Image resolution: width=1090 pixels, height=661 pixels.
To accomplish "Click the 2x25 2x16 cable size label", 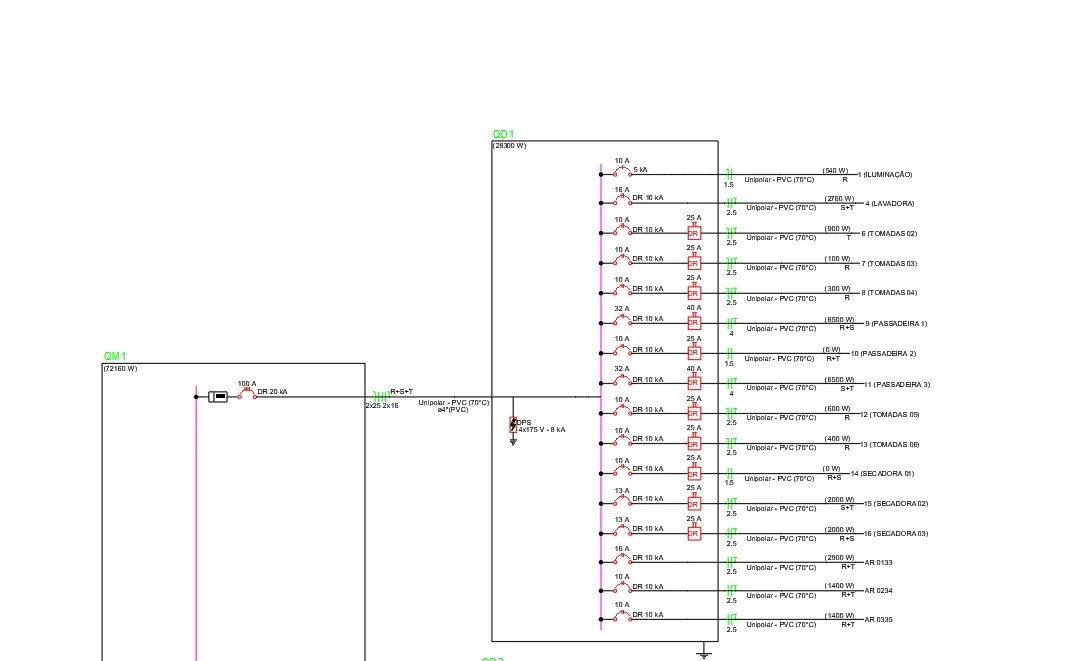I will coord(382,405).
